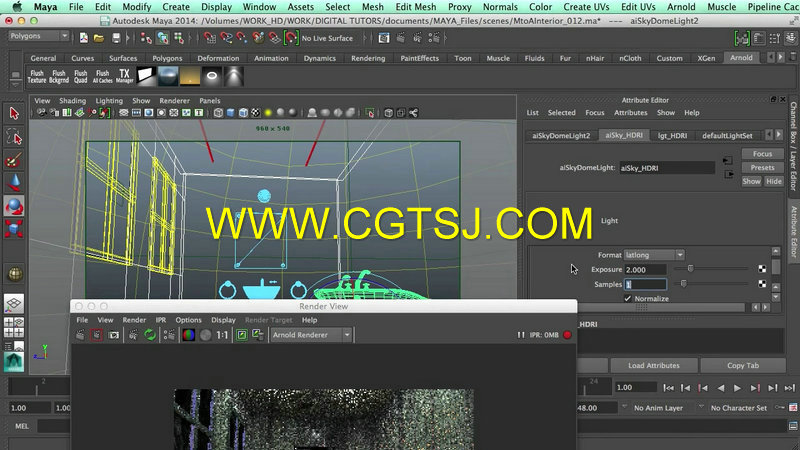Activate the Scale tool icon
The width and height of the screenshot is (800, 450).
(14, 229)
